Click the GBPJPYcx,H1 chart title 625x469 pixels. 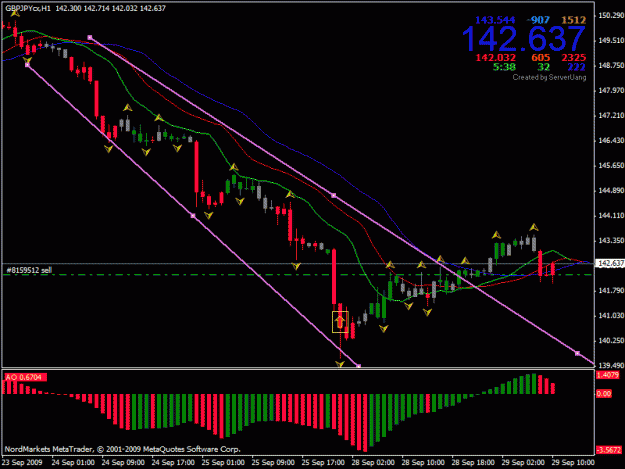click(28, 8)
